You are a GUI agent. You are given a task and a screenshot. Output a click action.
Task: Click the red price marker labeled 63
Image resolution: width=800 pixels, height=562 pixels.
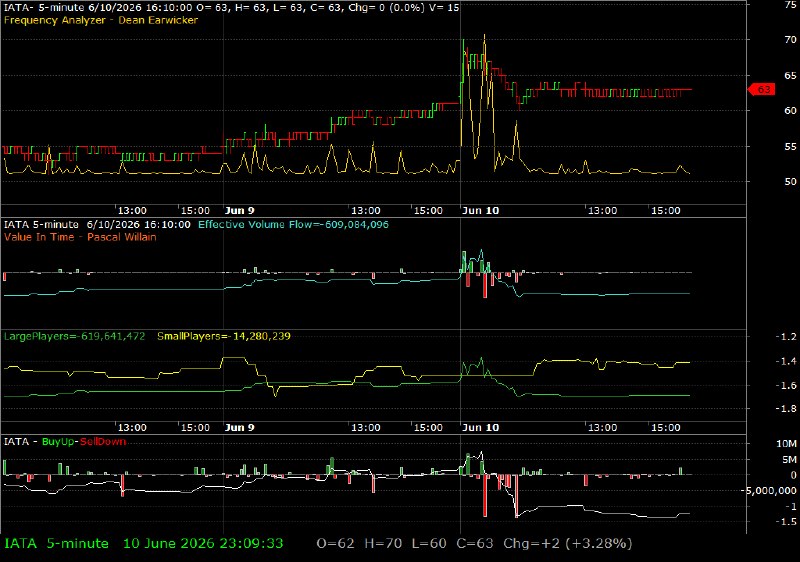tap(762, 90)
